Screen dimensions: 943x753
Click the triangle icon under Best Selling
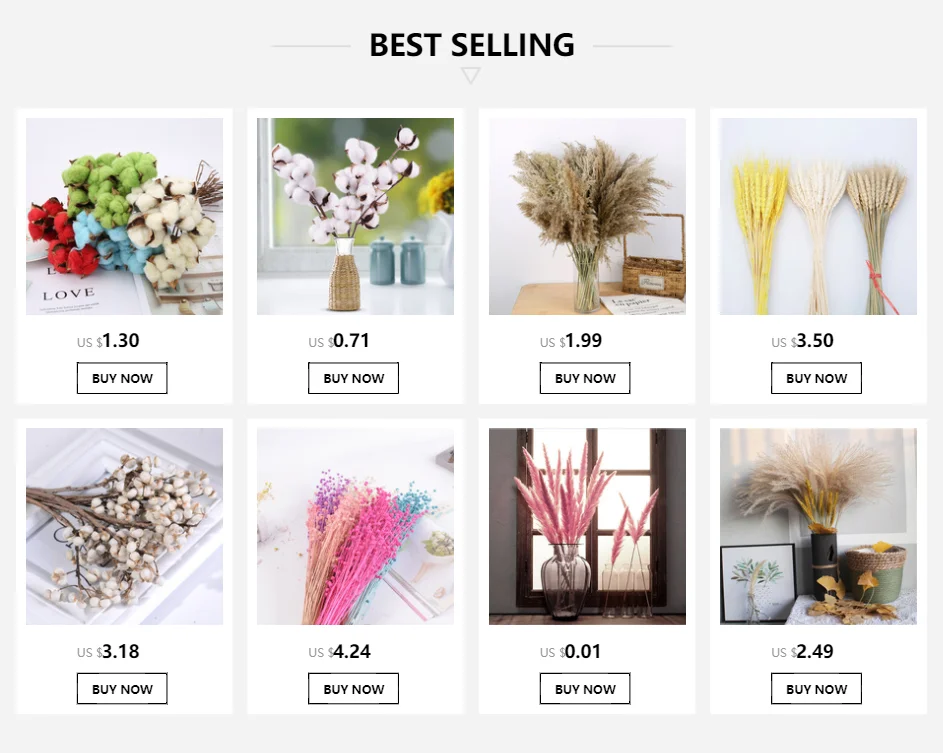[471, 75]
